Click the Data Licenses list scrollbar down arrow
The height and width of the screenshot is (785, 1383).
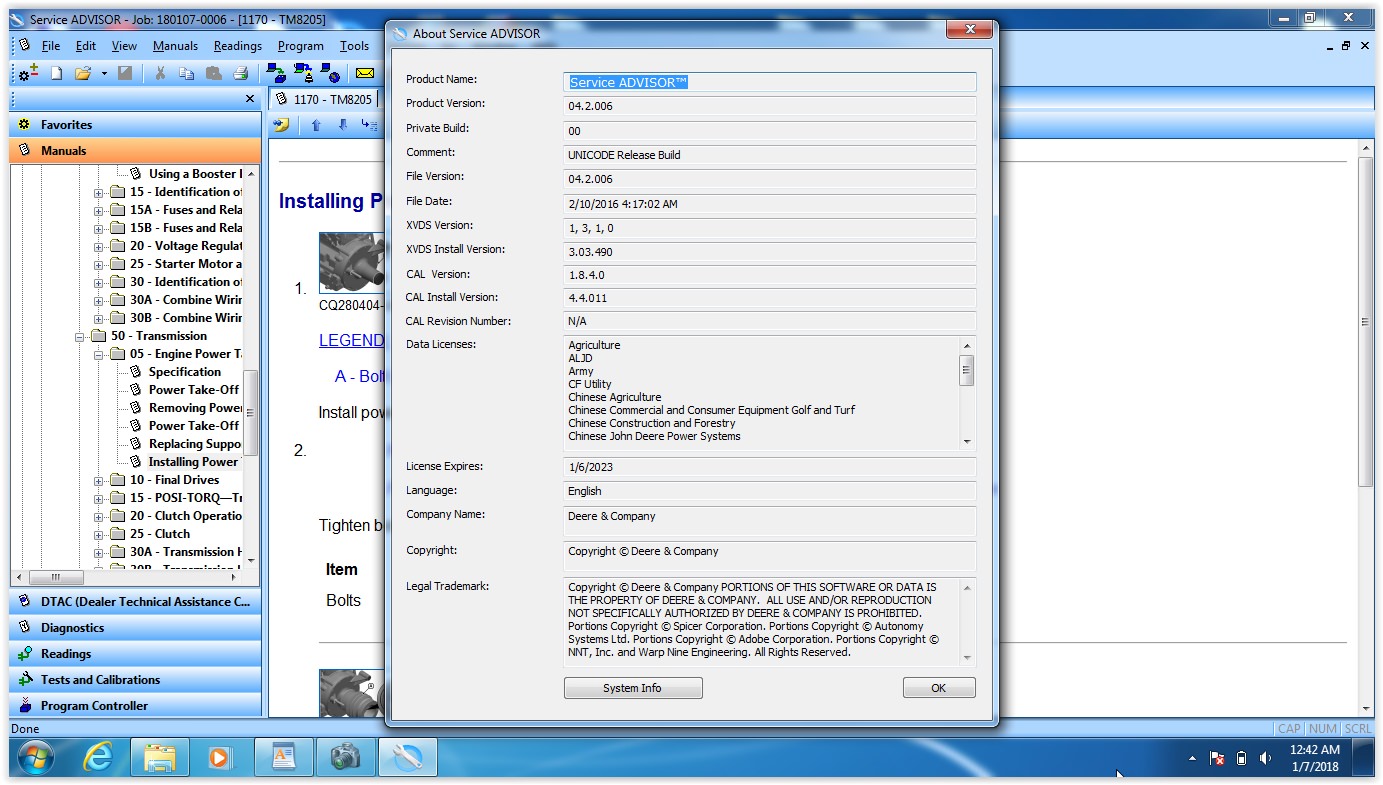click(x=966, y=441)
